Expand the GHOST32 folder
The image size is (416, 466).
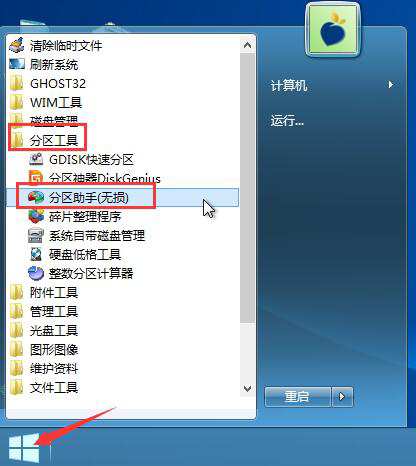point(48,83)
